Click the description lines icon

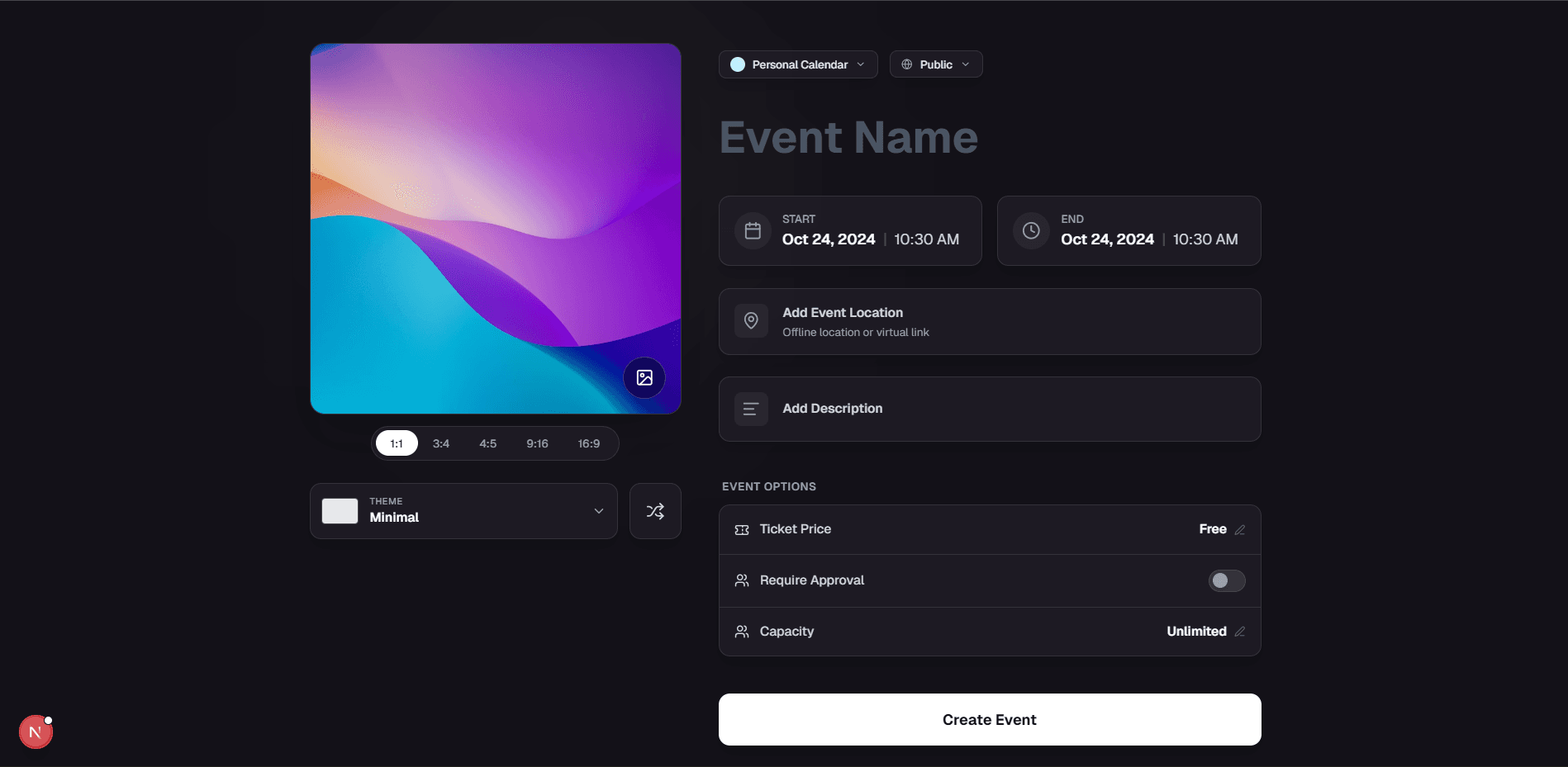pyautogui.click(x=751, y=409)
